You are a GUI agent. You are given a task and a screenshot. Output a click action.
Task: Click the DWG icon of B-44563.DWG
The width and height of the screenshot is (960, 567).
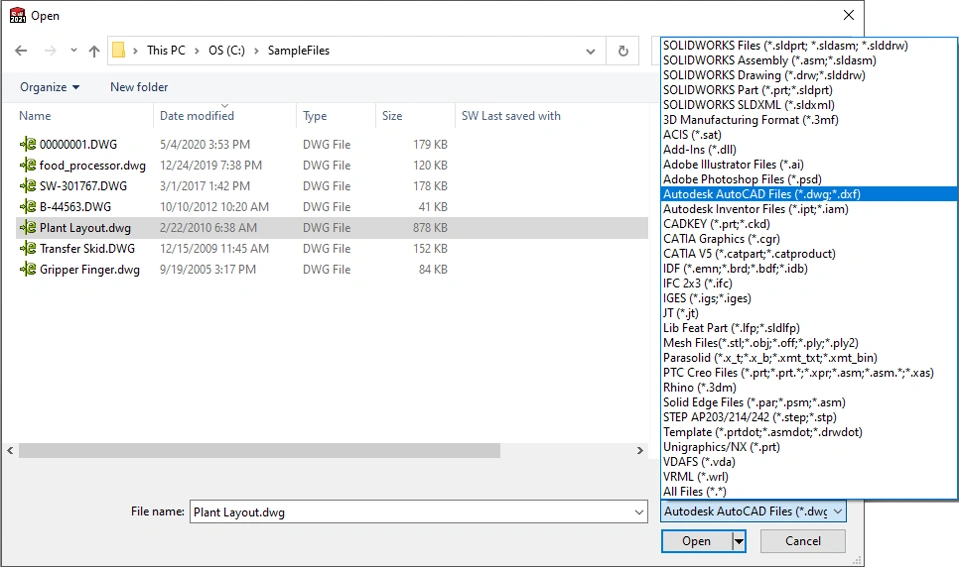pos(28,207)
